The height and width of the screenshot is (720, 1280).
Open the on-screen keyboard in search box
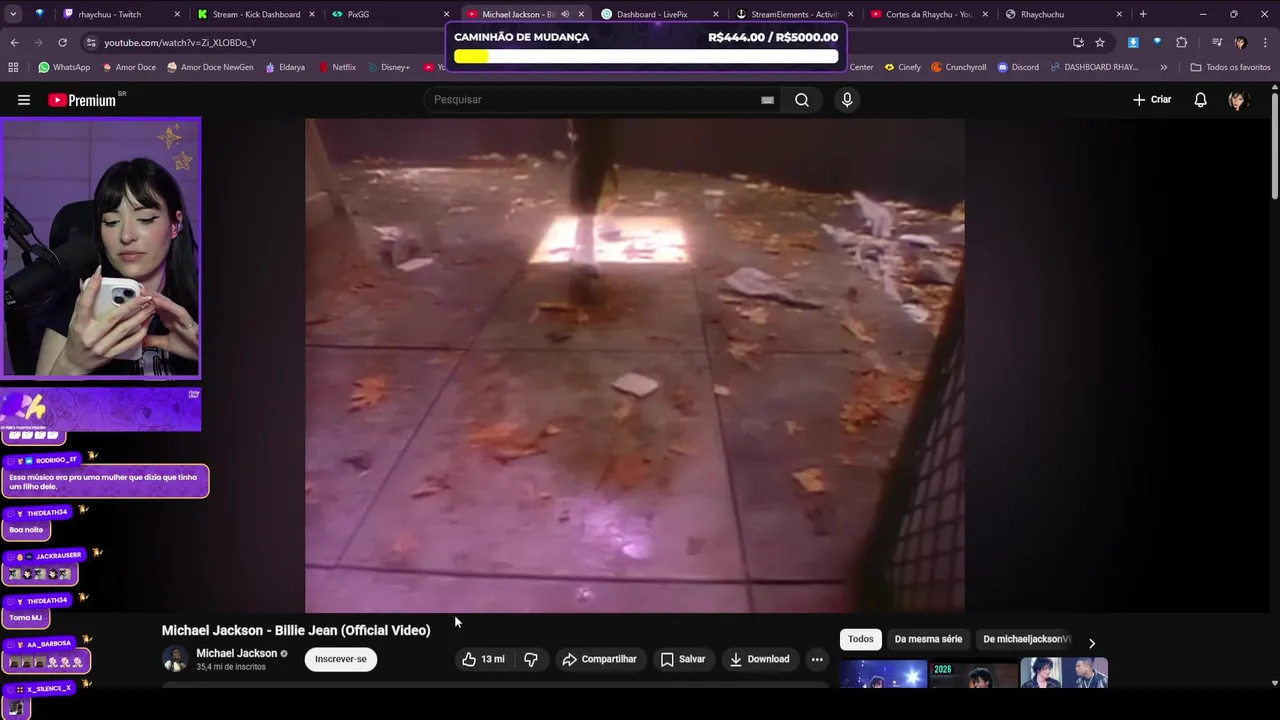pos(767,100)
